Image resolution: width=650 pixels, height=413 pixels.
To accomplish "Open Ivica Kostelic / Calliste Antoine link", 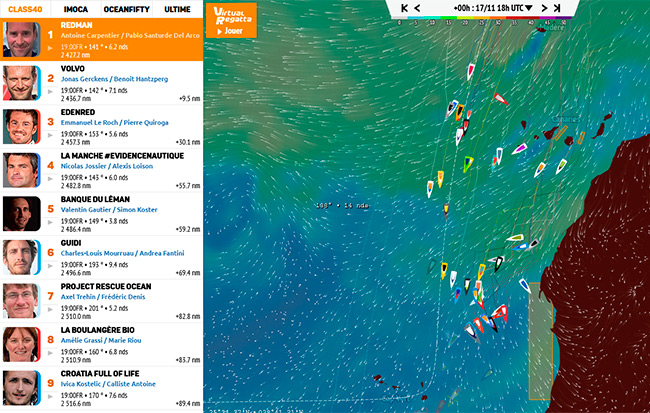I will pos(108,384).
